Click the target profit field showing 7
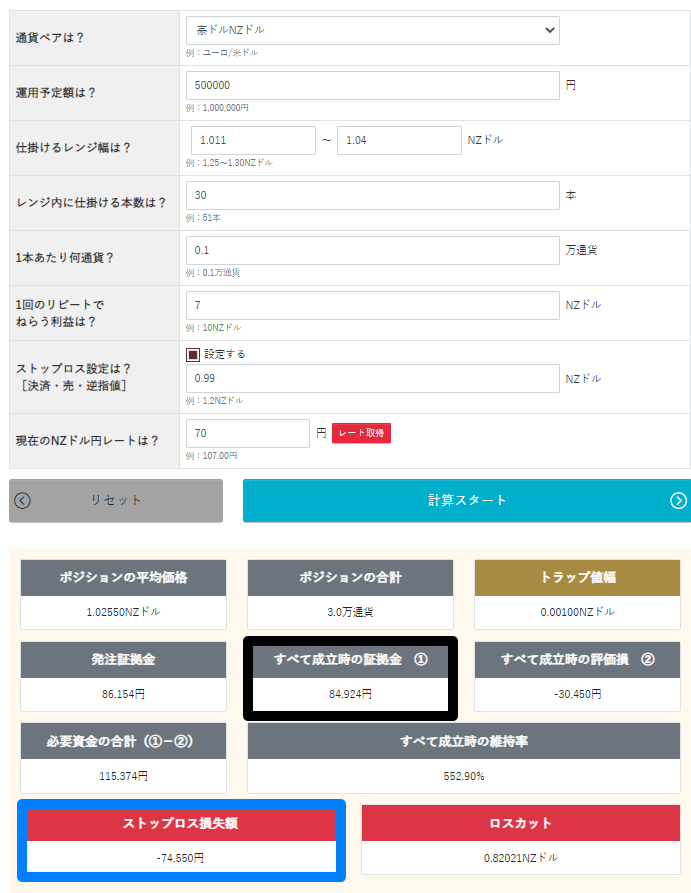The width and height of the screenshot is (691, 893). click(x=373, y=305)
